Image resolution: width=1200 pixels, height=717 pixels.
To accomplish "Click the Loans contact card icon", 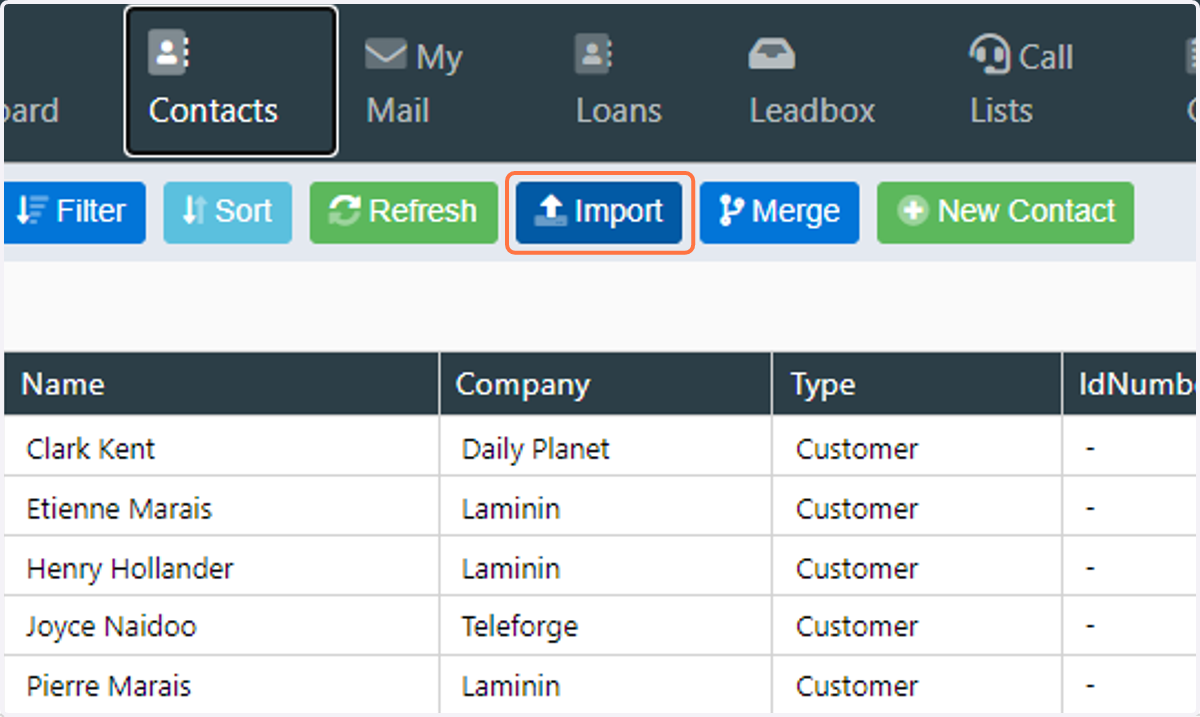I will (593, 53).
